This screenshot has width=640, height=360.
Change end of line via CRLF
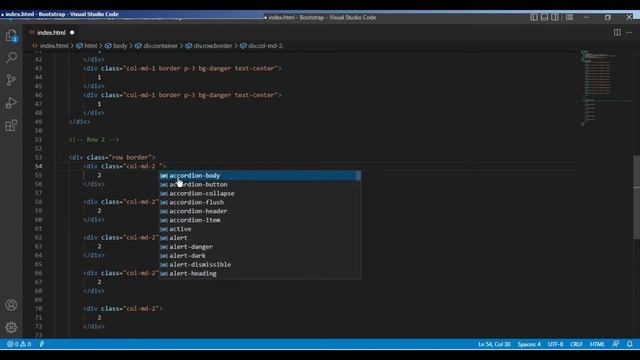click(x=576, y=344)
